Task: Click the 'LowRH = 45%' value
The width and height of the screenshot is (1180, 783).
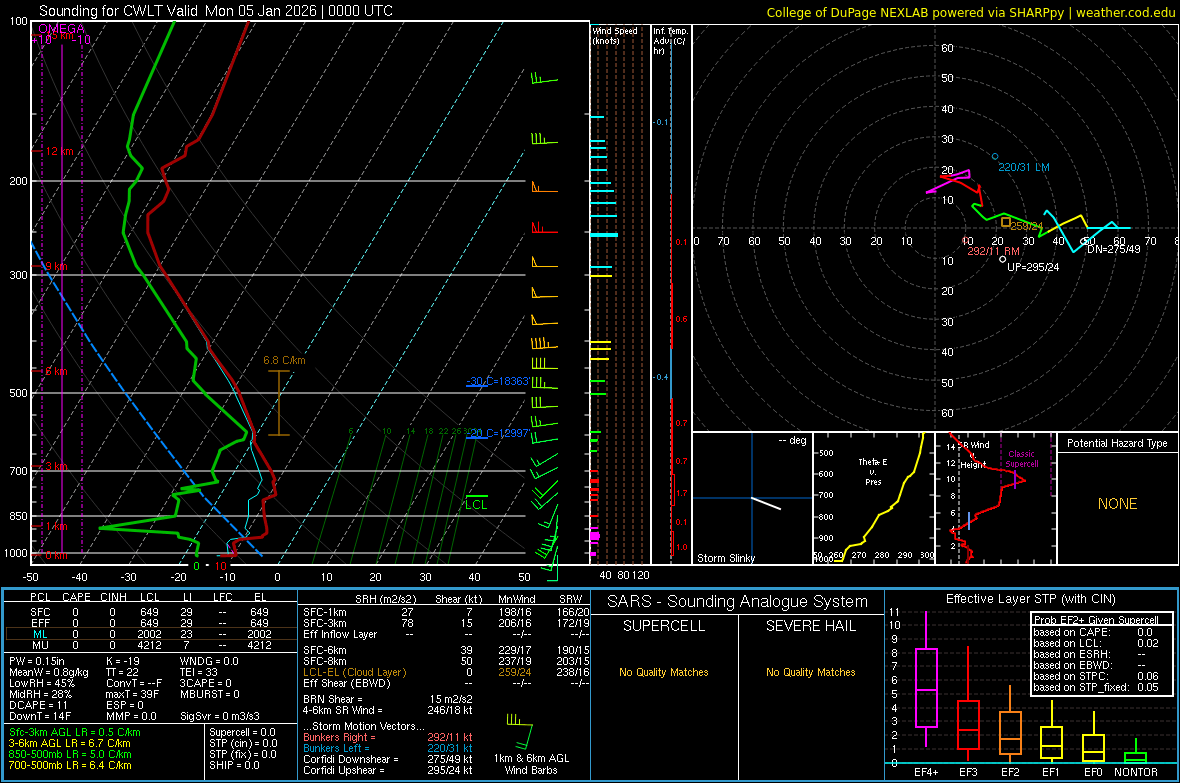Action: (42, 683)
